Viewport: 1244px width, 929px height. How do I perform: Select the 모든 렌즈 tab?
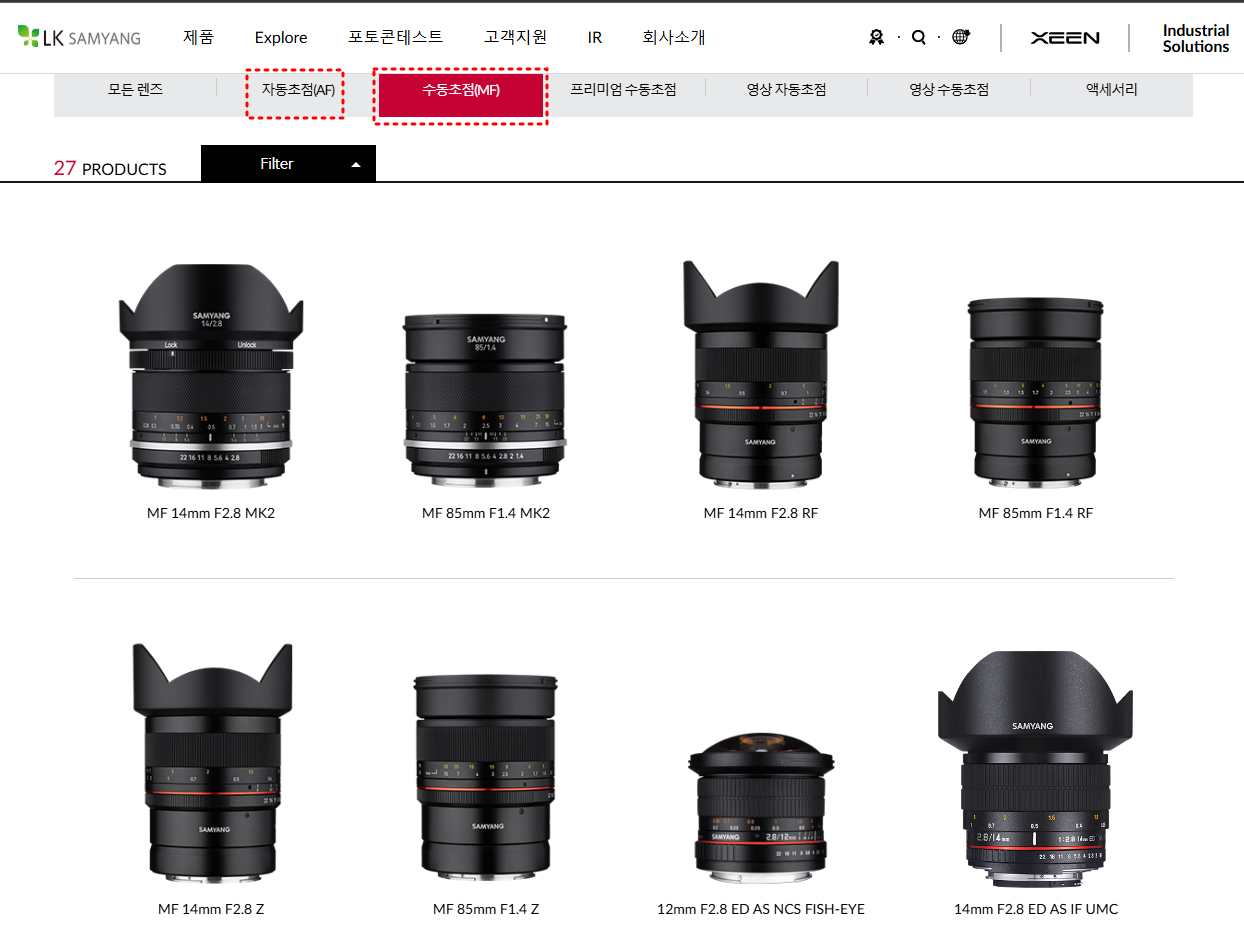(135, 89)
